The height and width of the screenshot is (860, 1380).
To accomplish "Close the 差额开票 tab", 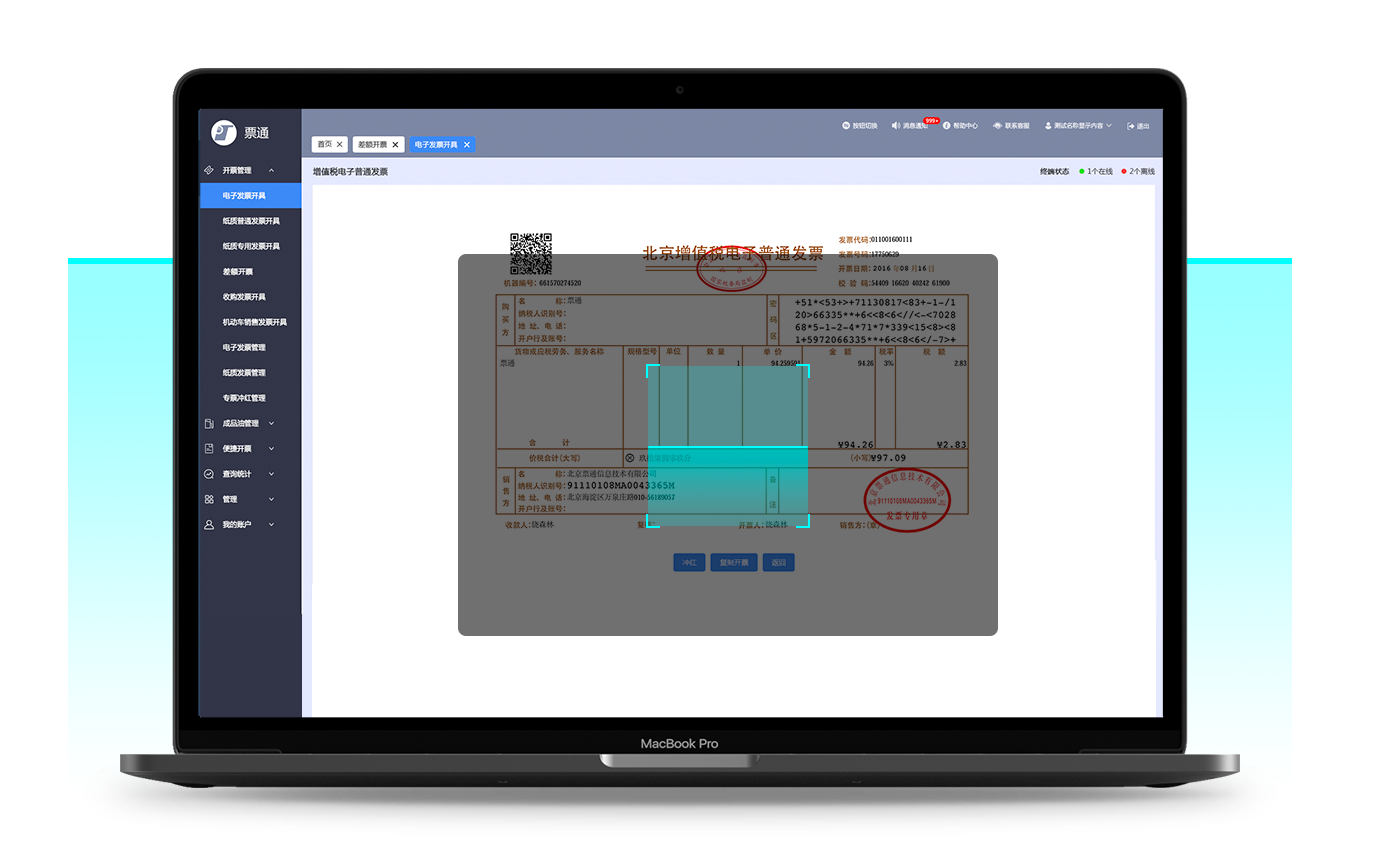I will pyautogui.click(x=395, y=145).
